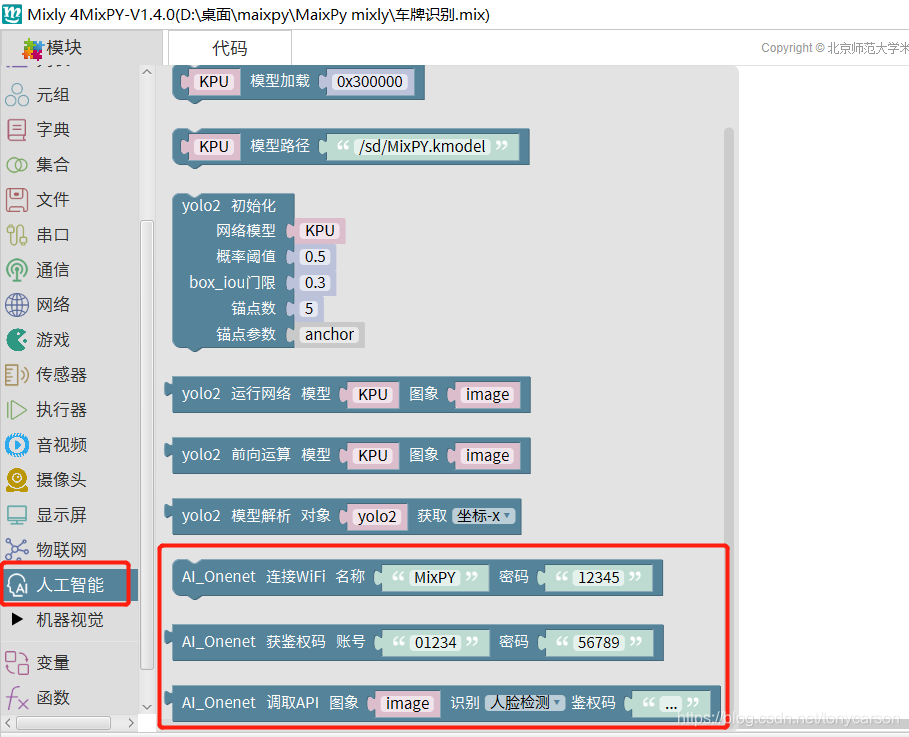Open the 物联网 IoT category icon
Viewport: 909px width, 737px height.
(17, 549)
